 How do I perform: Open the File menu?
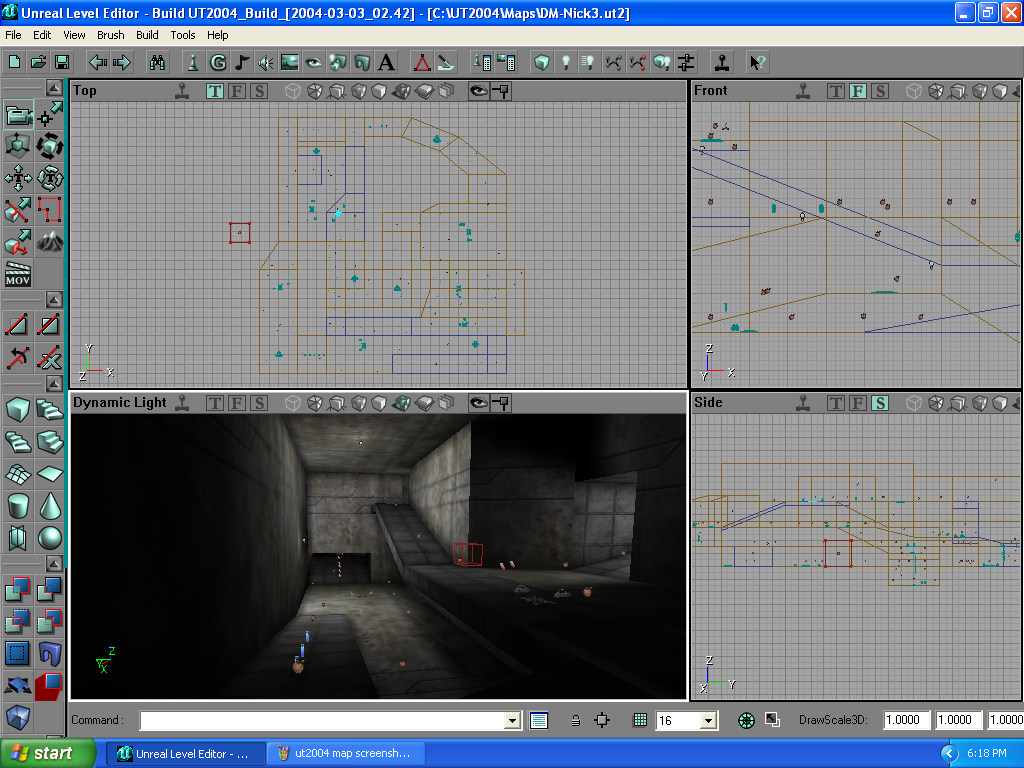click(13, 35)
